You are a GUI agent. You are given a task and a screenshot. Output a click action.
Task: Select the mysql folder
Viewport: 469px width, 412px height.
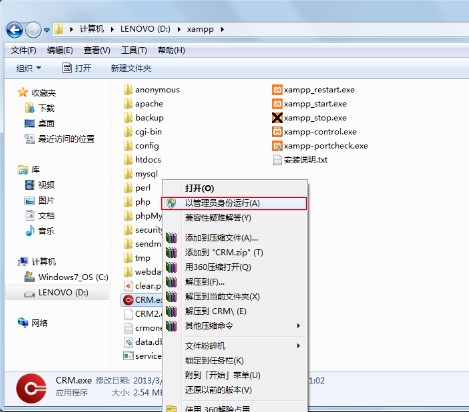[141, 174]
